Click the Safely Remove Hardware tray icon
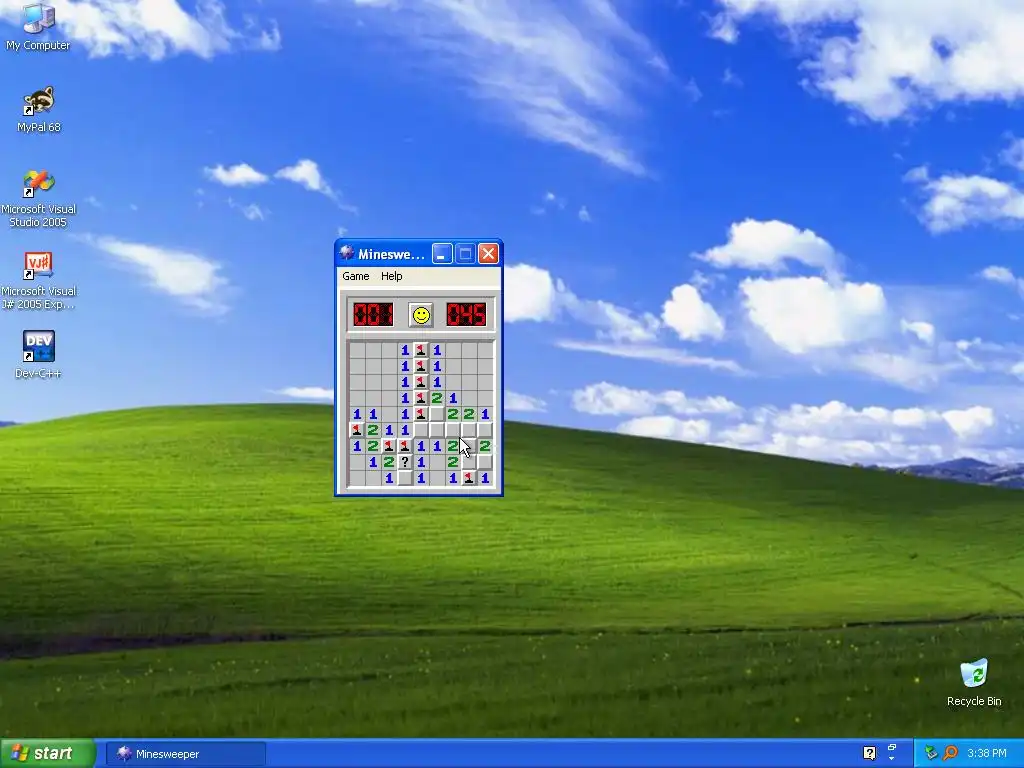This screenshot has width=1024, height=768. click(931, 754)
